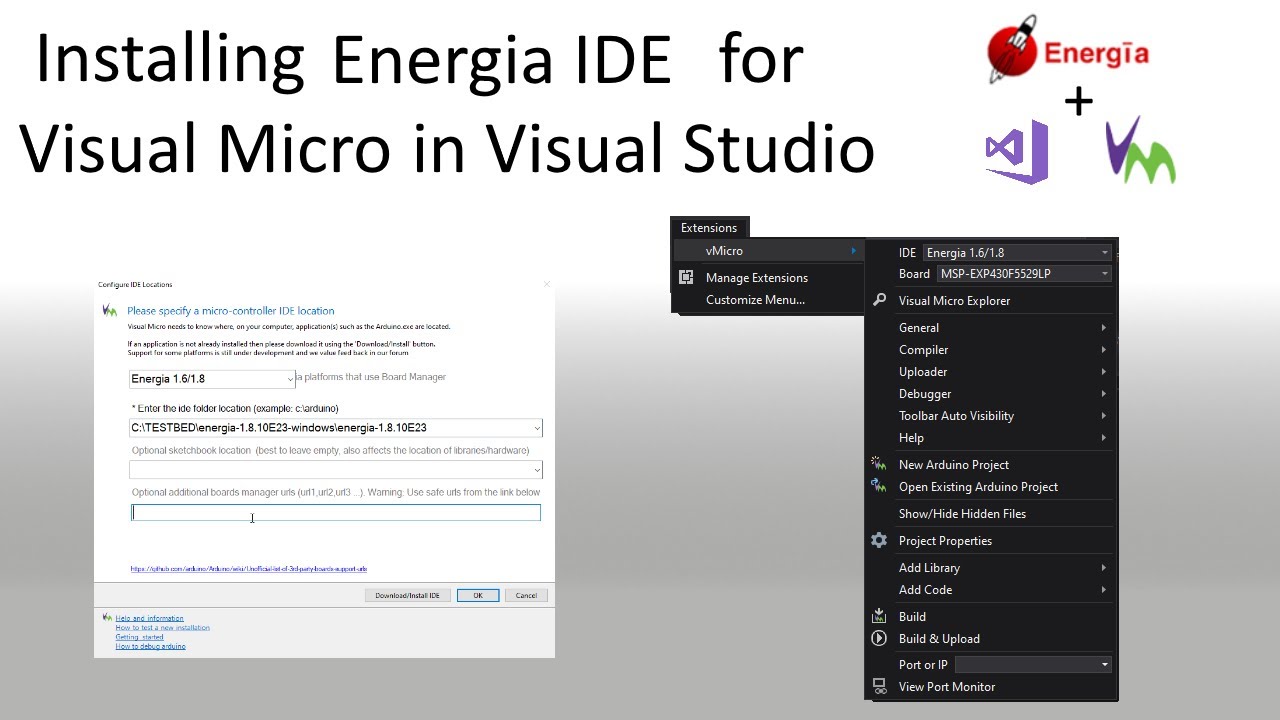Image resolution: width=1280 pixels, height=720 pixels.
Task: Click the purple Visual Studio logo
Action: (x=1017, y=151)
